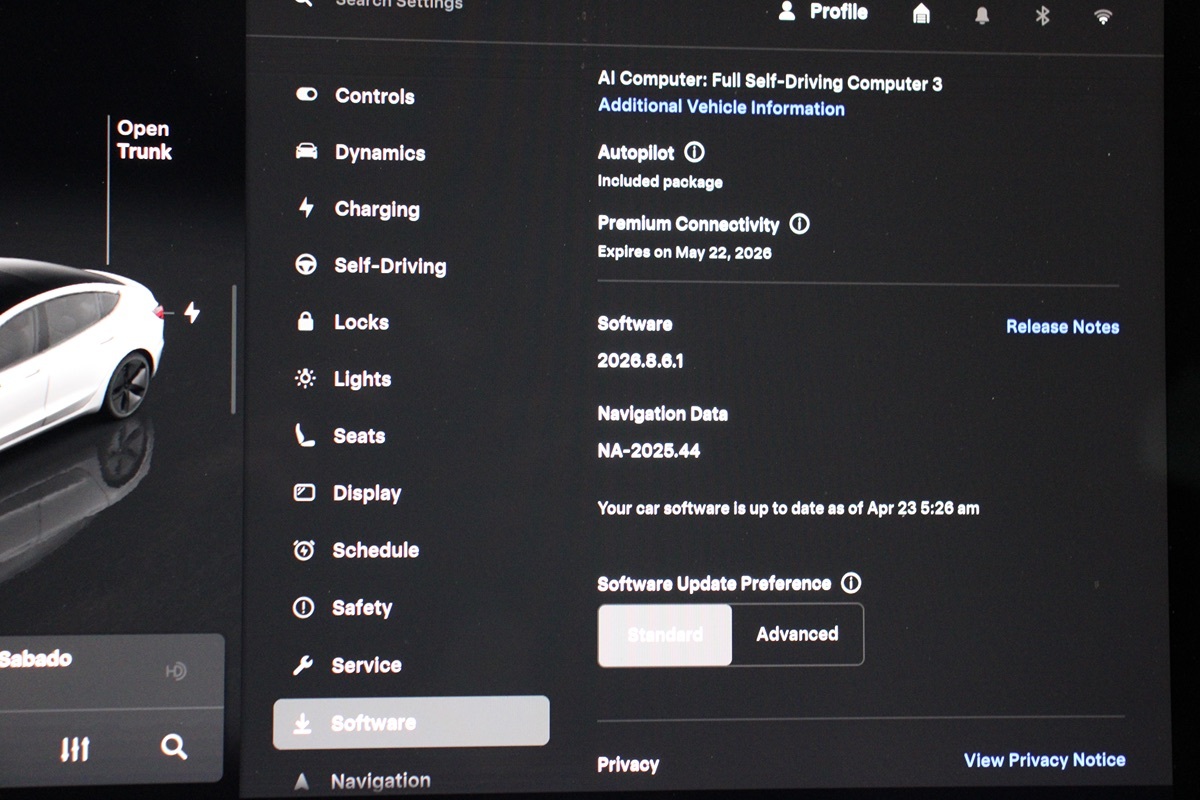Tap the AI Computer Full Self-Driving Computer 3 line
Image resolution: width=1200 pixels, height=800 pixels.
click(770, 83)
